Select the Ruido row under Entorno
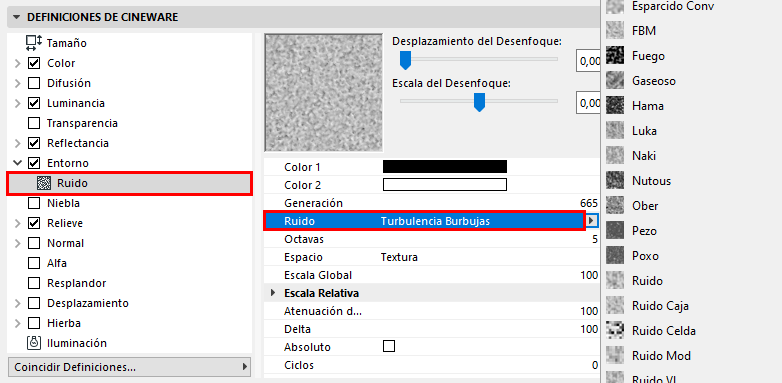 [130, 184]
